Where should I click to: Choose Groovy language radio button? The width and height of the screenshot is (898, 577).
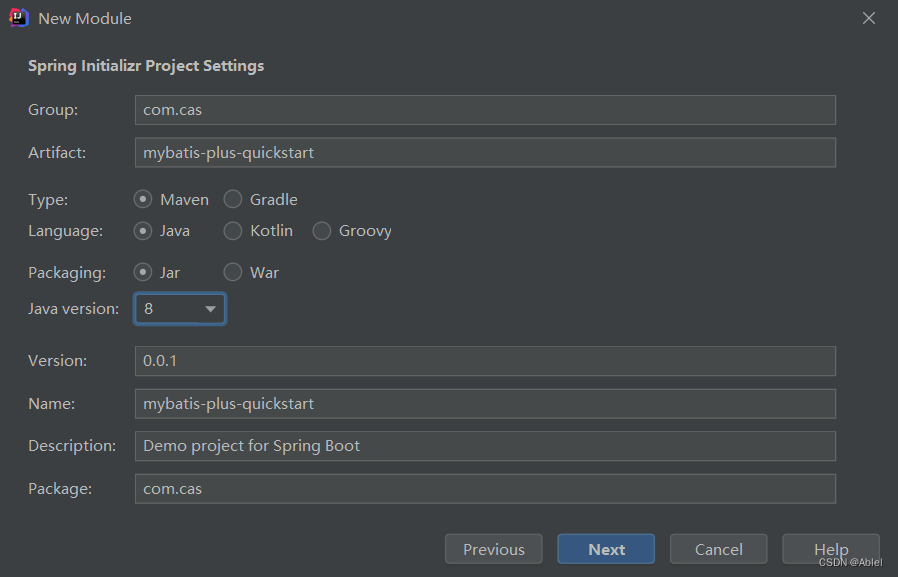pyautogui.click(x=321, y=231)
